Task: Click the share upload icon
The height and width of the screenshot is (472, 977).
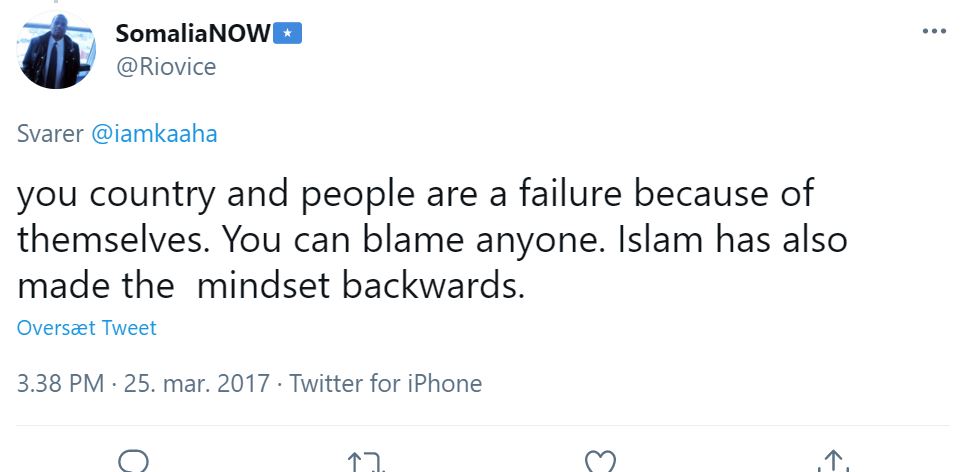Action: (832, 462)
